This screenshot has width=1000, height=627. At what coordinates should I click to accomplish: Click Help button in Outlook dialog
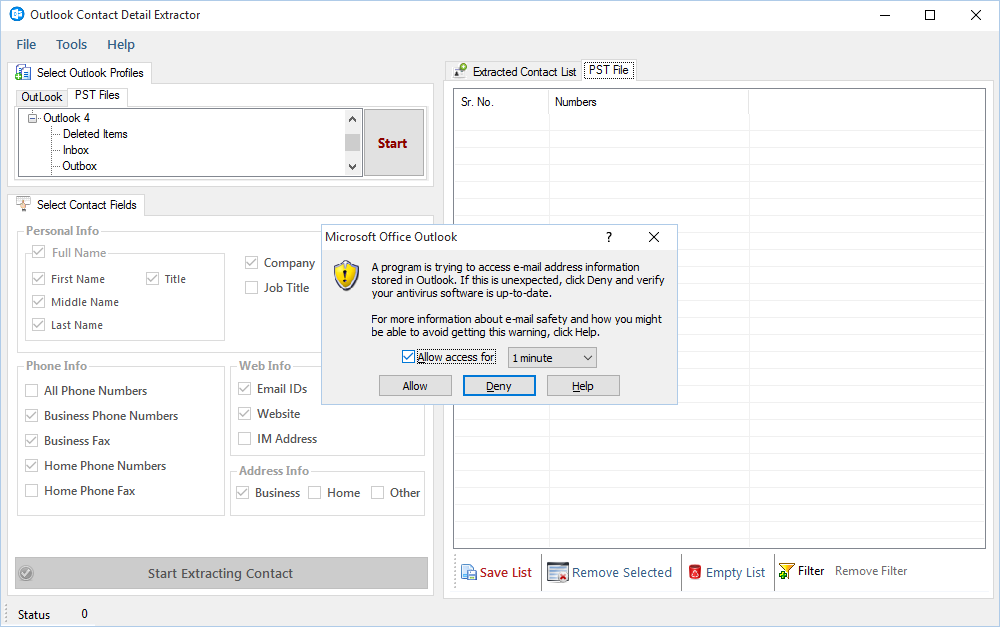(583, 386)
